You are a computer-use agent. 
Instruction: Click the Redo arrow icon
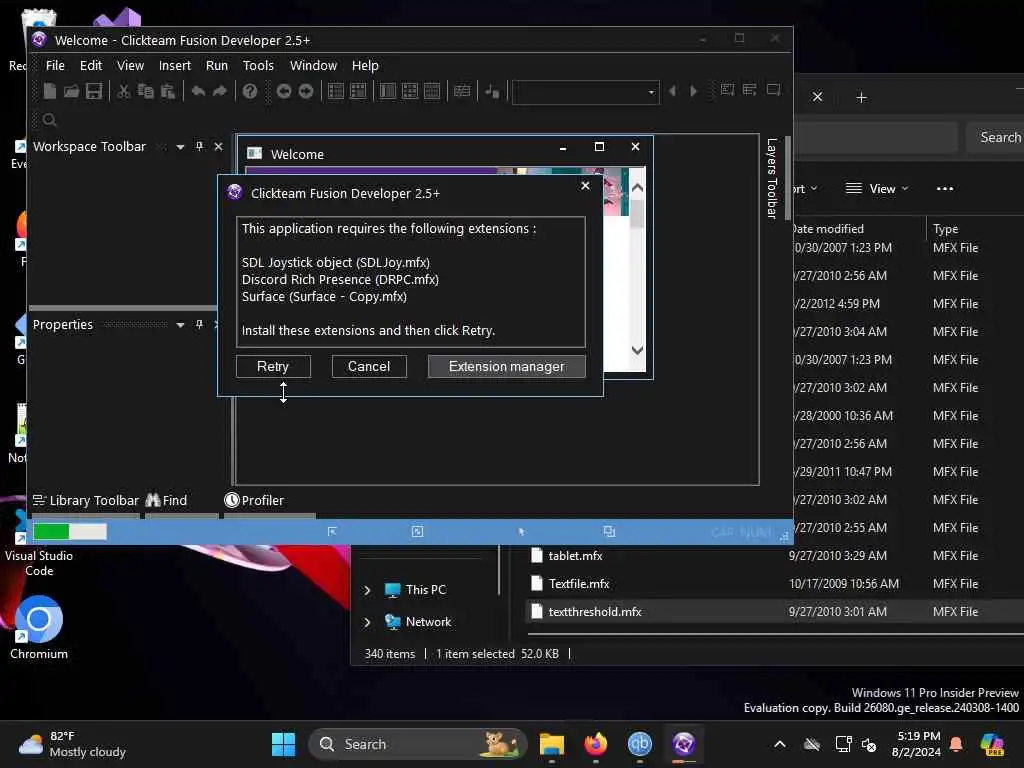(220, 91)
